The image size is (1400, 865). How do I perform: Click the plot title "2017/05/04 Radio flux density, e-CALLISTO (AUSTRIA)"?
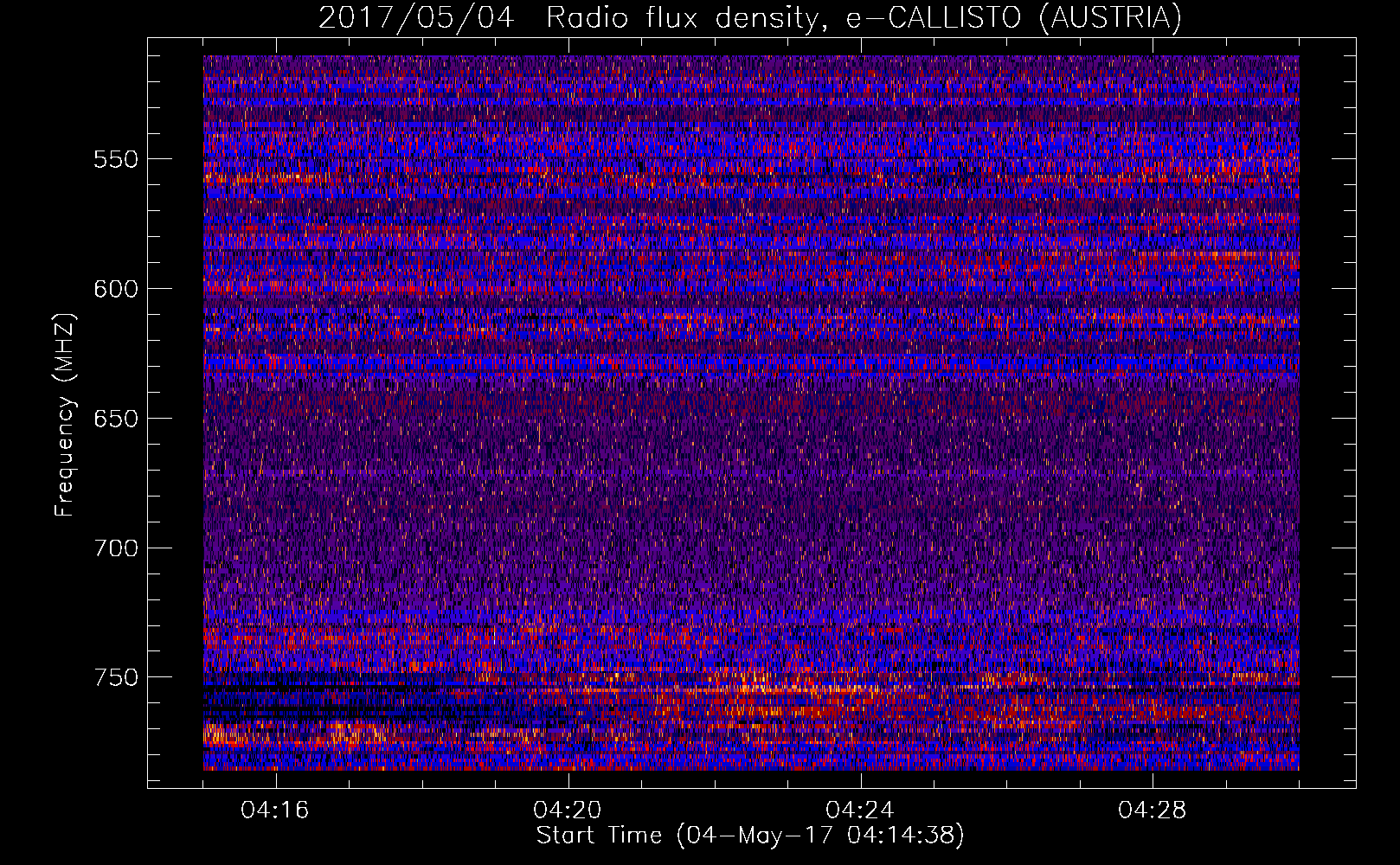pos(749,17)
